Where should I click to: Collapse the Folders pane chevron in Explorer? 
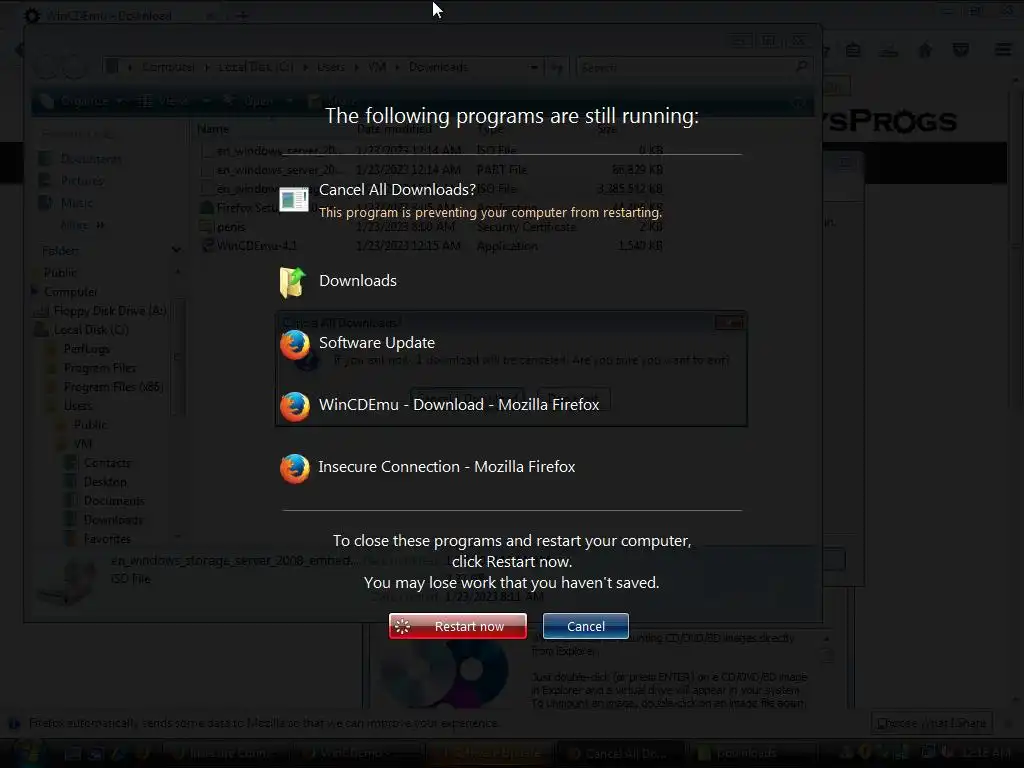pyautogui.click(x=176, y=250)
